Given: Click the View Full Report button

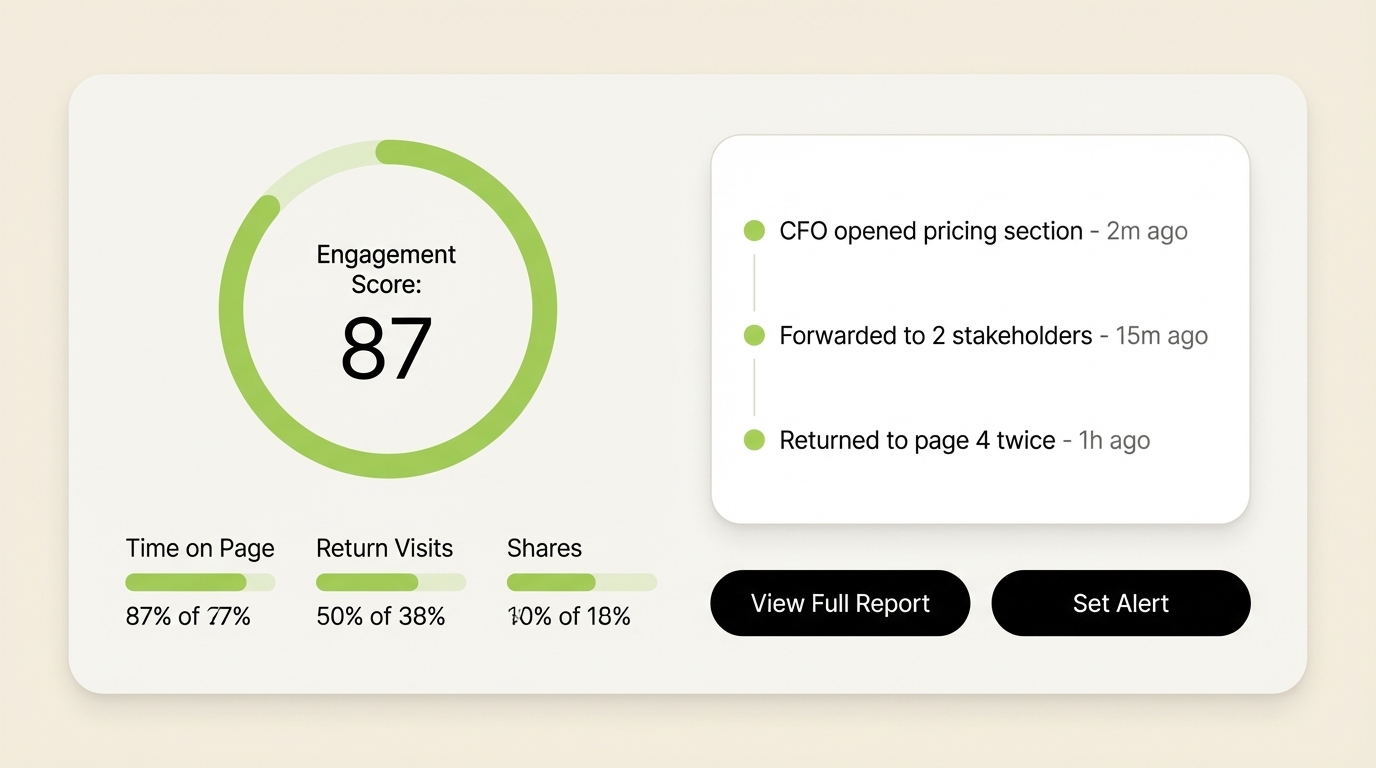Looking at the screenshot, I should tap(839, 603).
